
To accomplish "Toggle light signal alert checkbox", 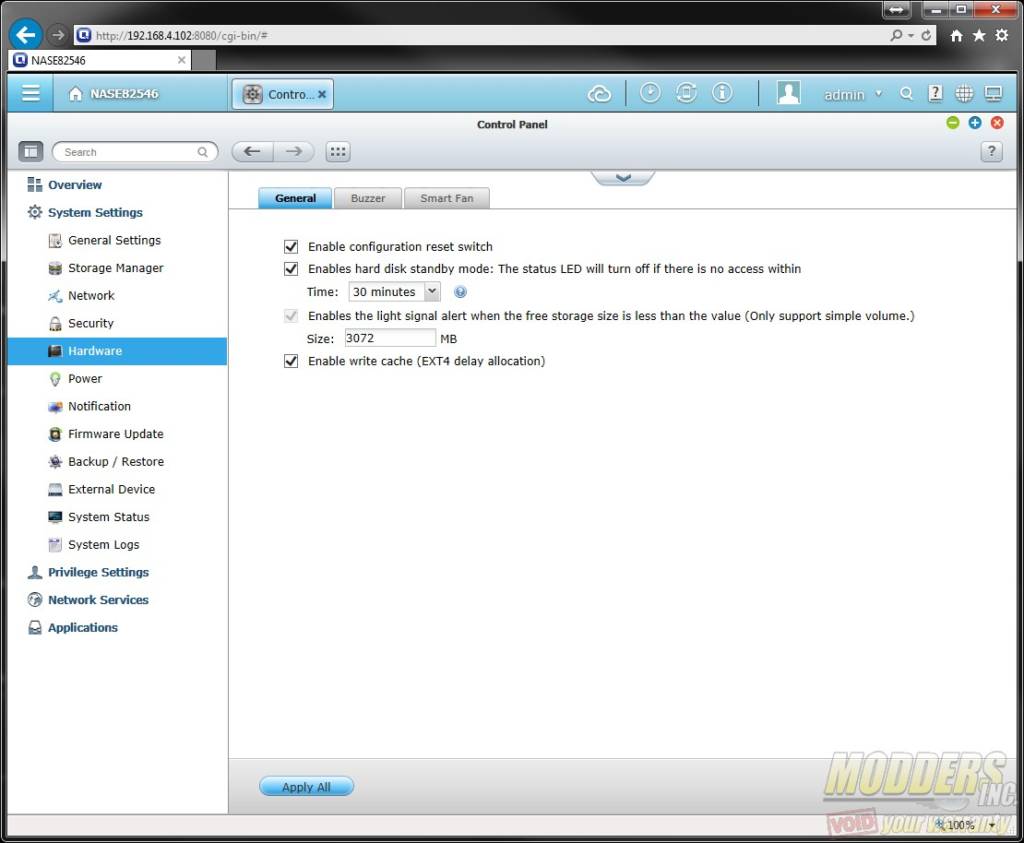I will click(291, 316).
